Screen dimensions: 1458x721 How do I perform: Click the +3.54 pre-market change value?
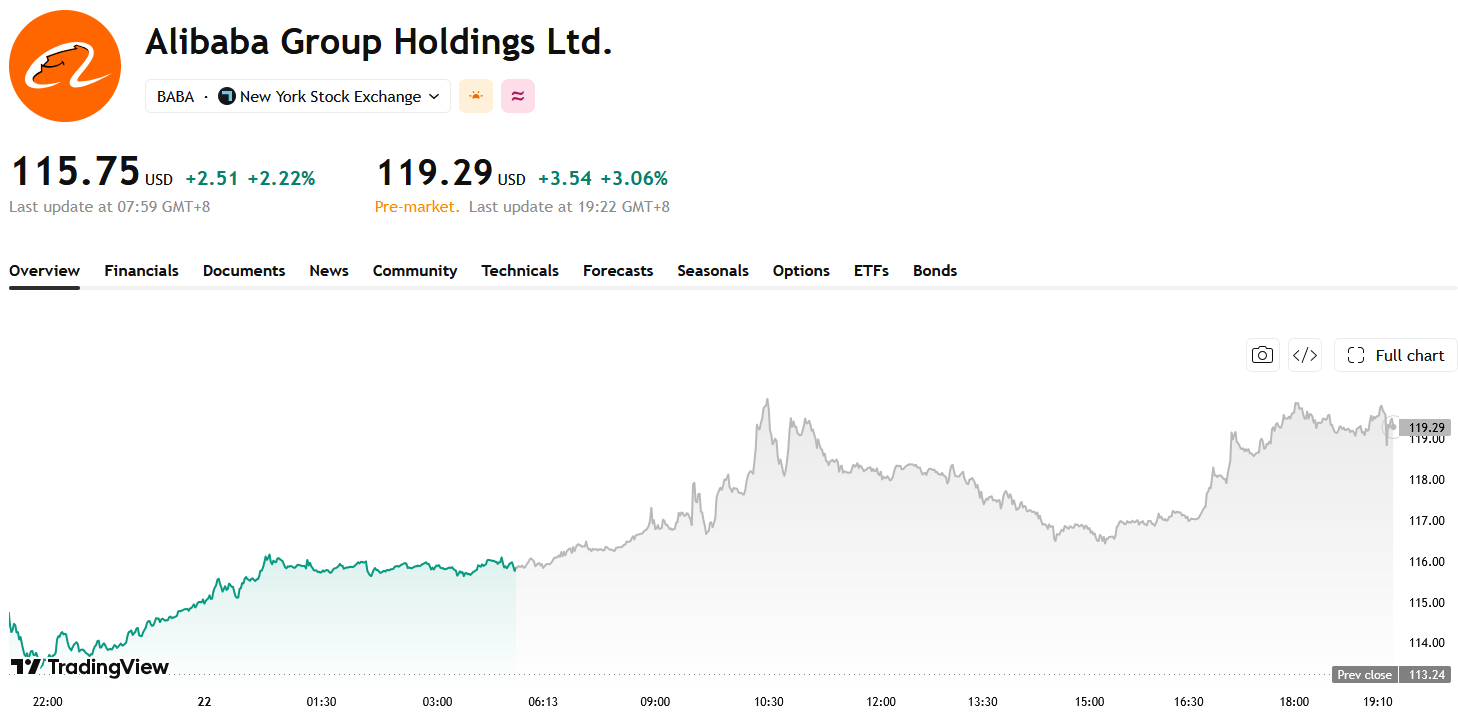pos(565,179)
